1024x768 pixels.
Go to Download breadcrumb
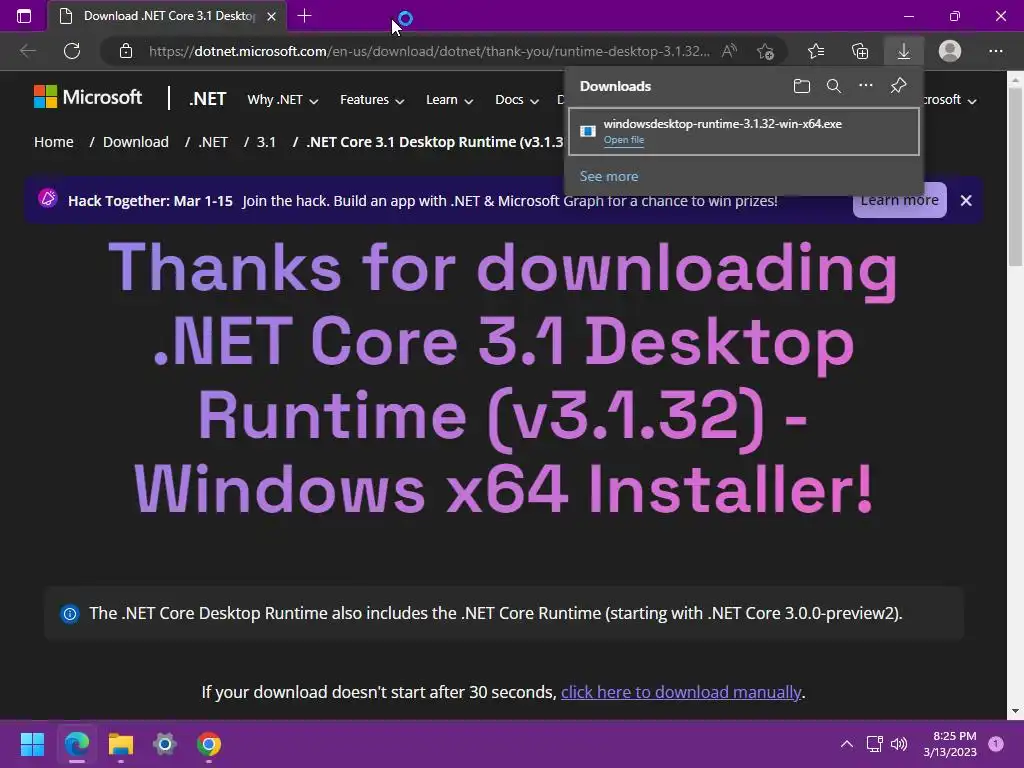tap(136, 142)
